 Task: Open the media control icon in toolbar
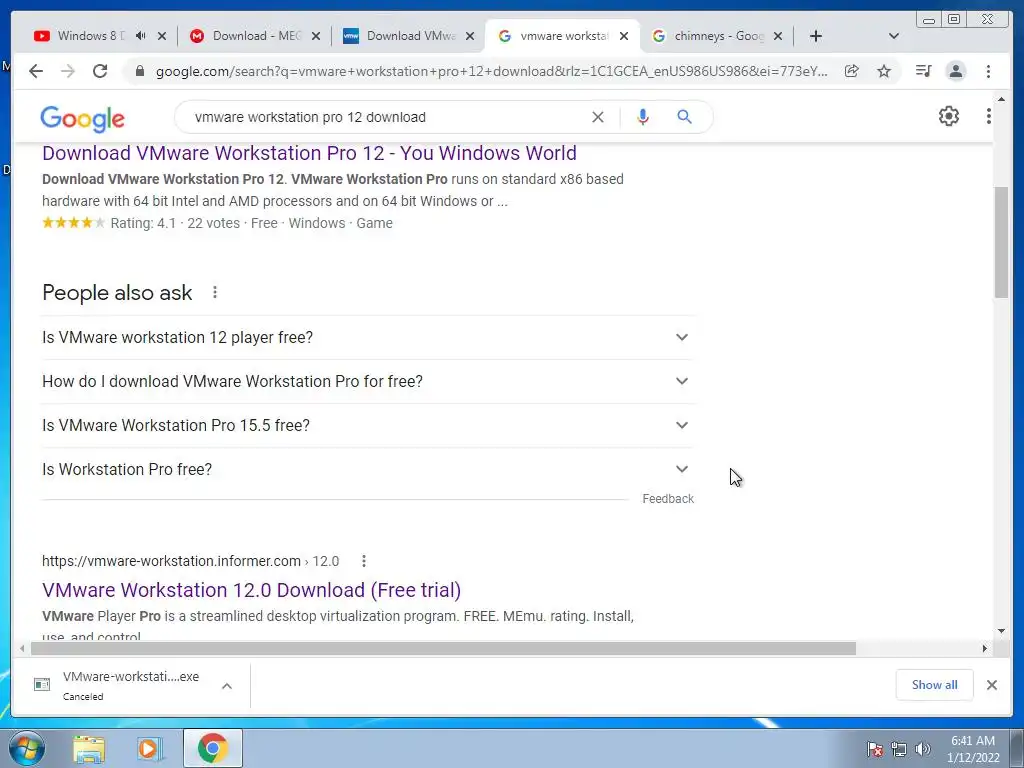(923, 71)
